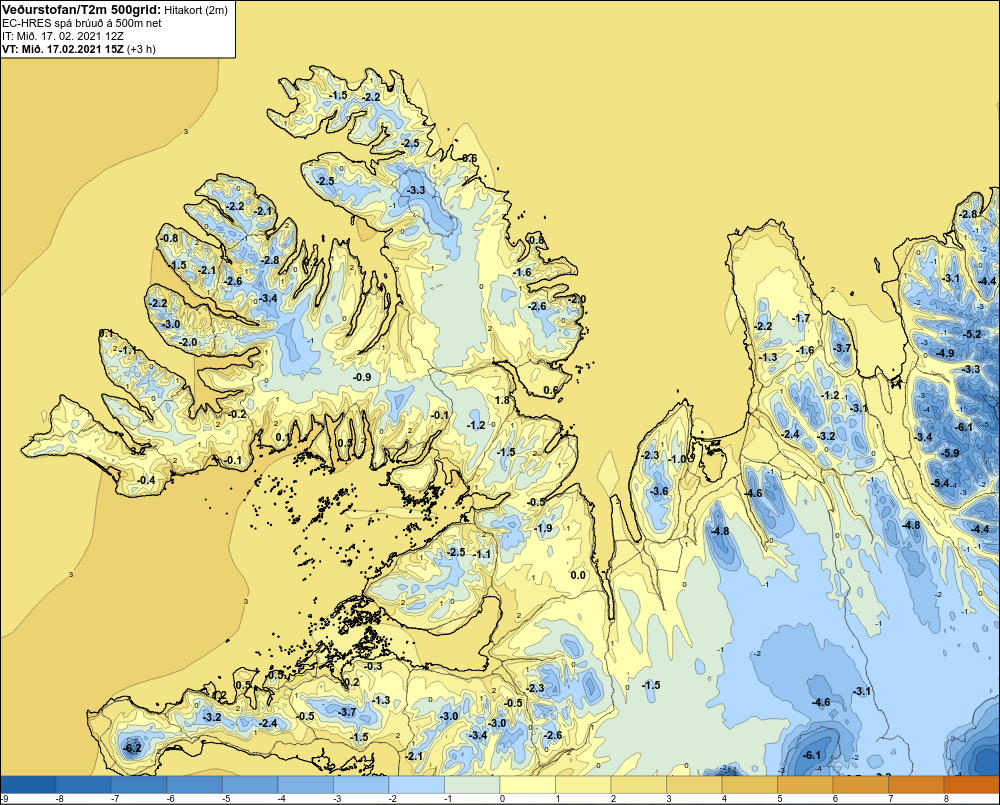The height and width of the screenshot is (805, 1000).
Task: Click the -5.2 temperature value on the map
Action: tap(973, 334)
